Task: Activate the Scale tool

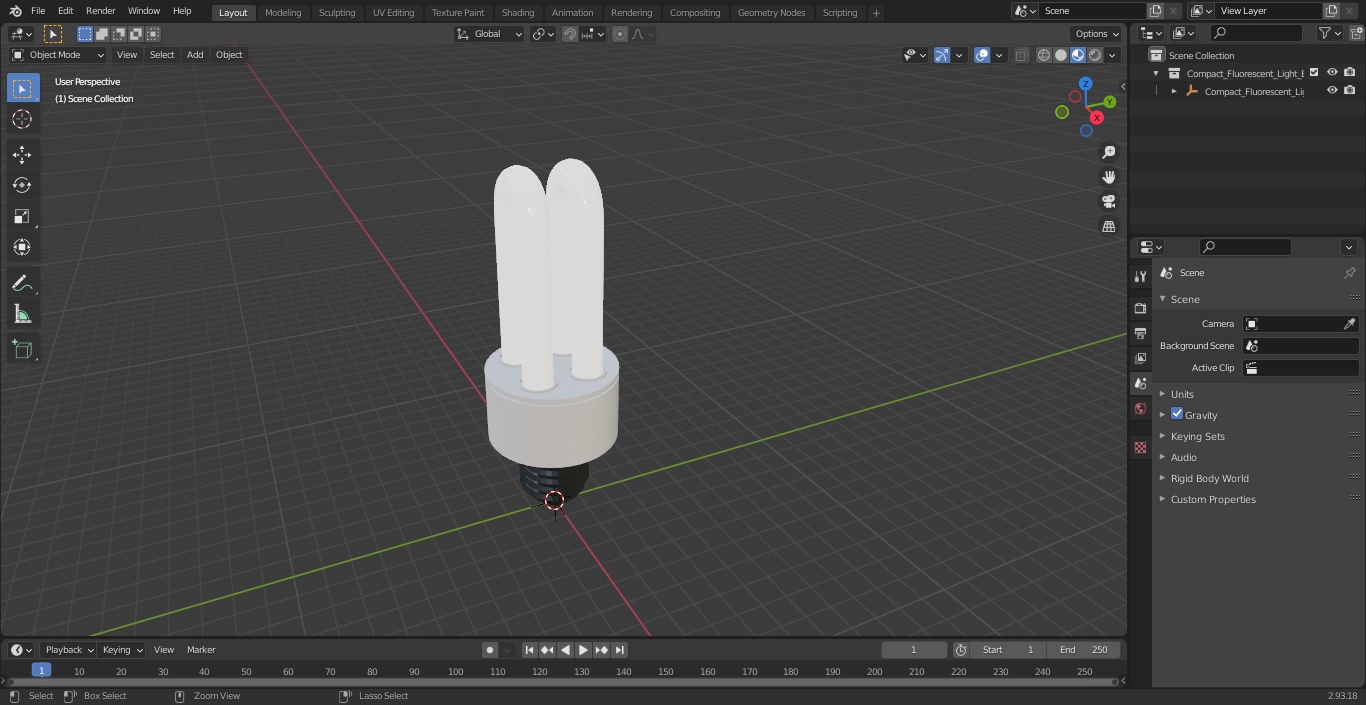Action: tap(22, 216)
